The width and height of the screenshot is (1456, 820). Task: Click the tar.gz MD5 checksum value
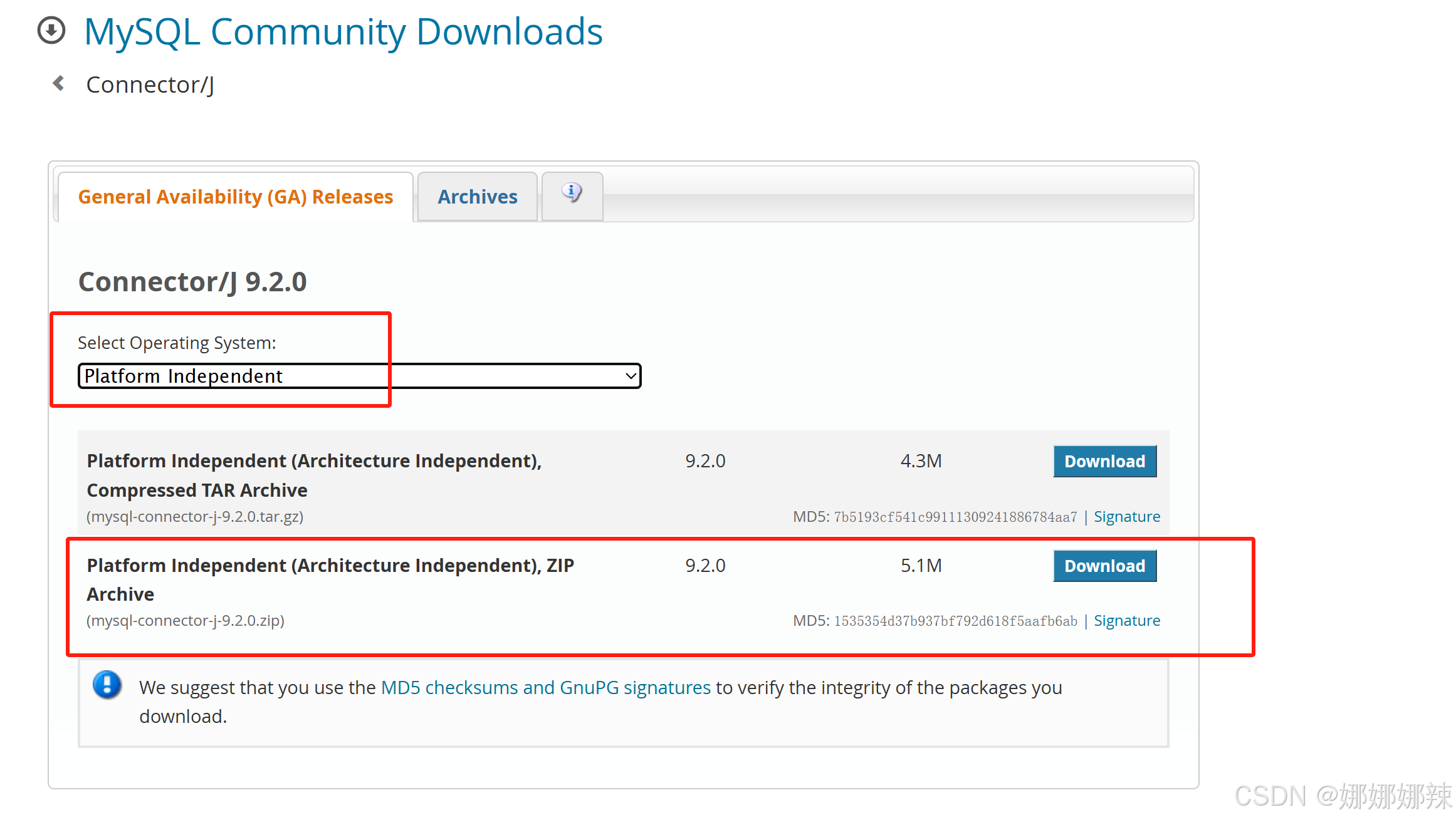tap(955, 517)
